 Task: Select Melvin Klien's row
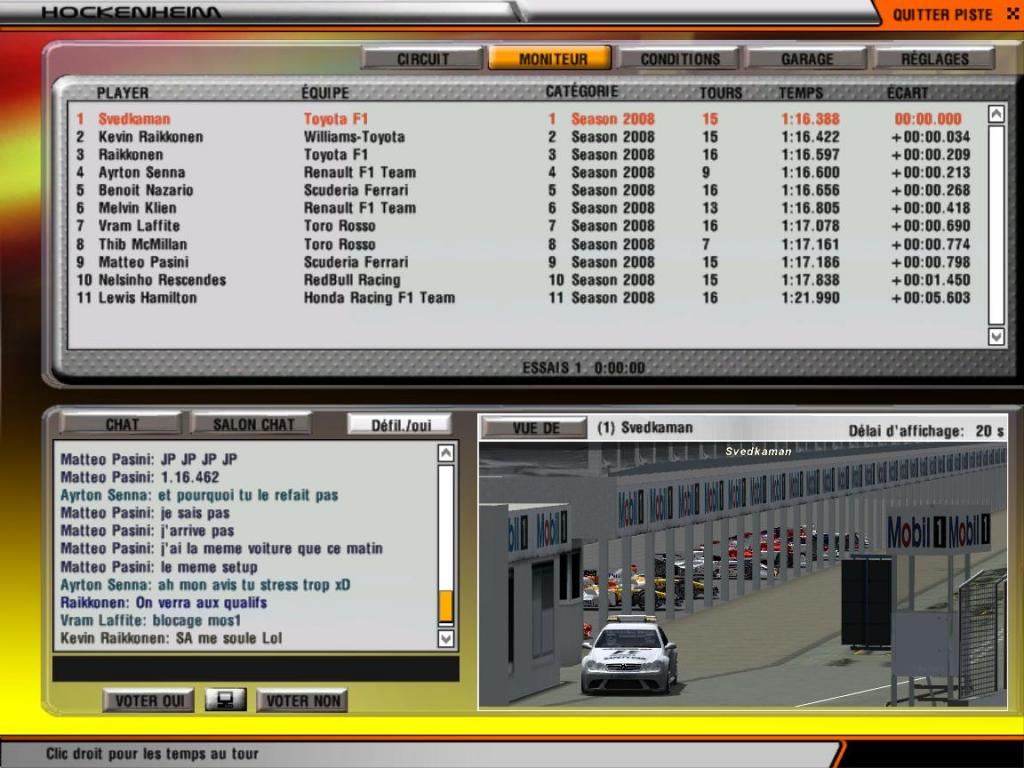(x=522, y=208)
